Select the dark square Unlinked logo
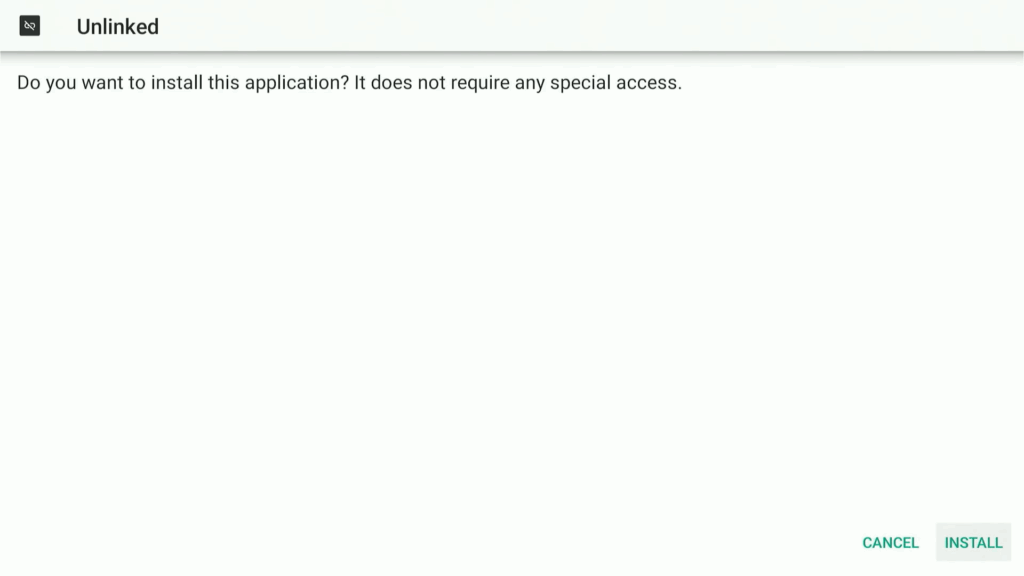The width and height of the screenshot is (1024, 576). coord(29,26)
